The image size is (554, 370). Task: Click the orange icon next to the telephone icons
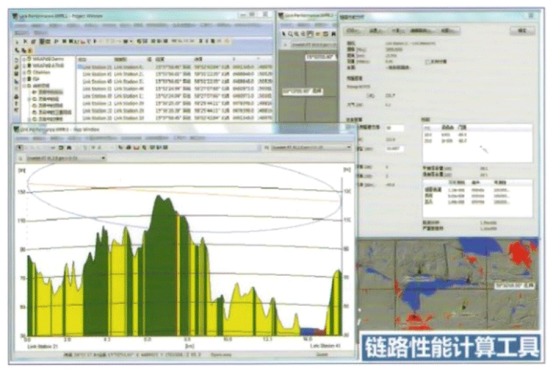click(30, 51)
